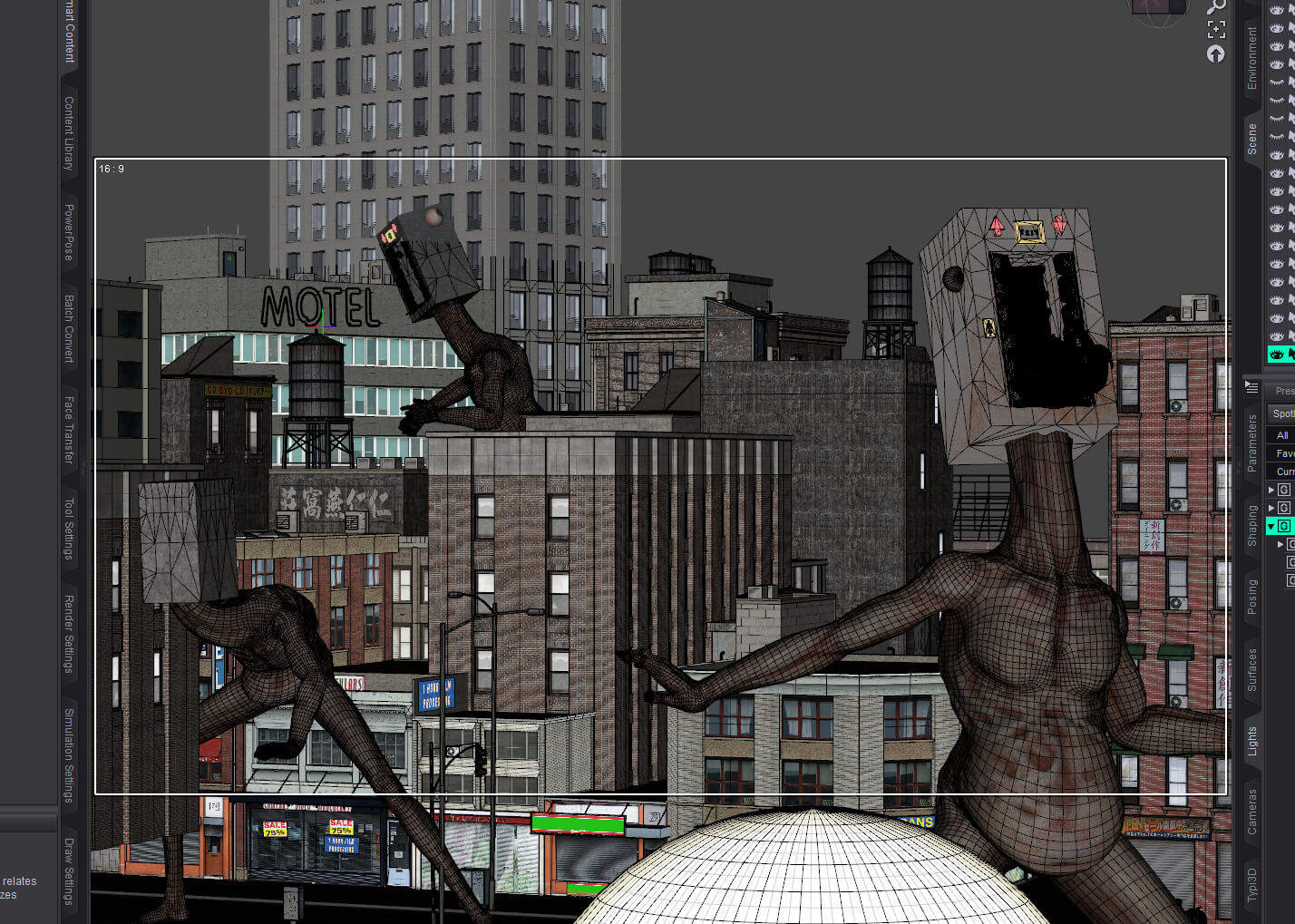Screen dimensions: 1295x924
Task: Expand the topmost collapsed G group
Action: click(1271, 490)
